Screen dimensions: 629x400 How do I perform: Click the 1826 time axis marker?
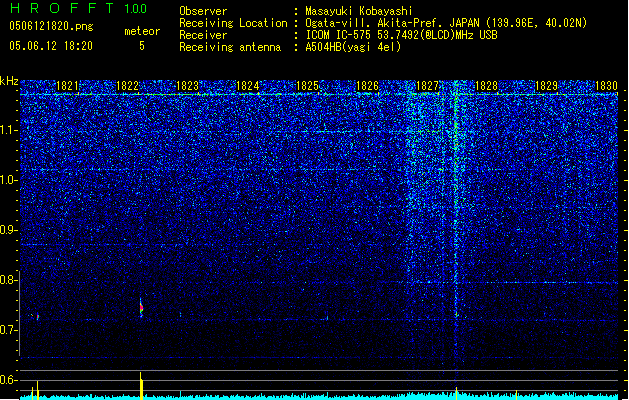click(x=367, y=86)
